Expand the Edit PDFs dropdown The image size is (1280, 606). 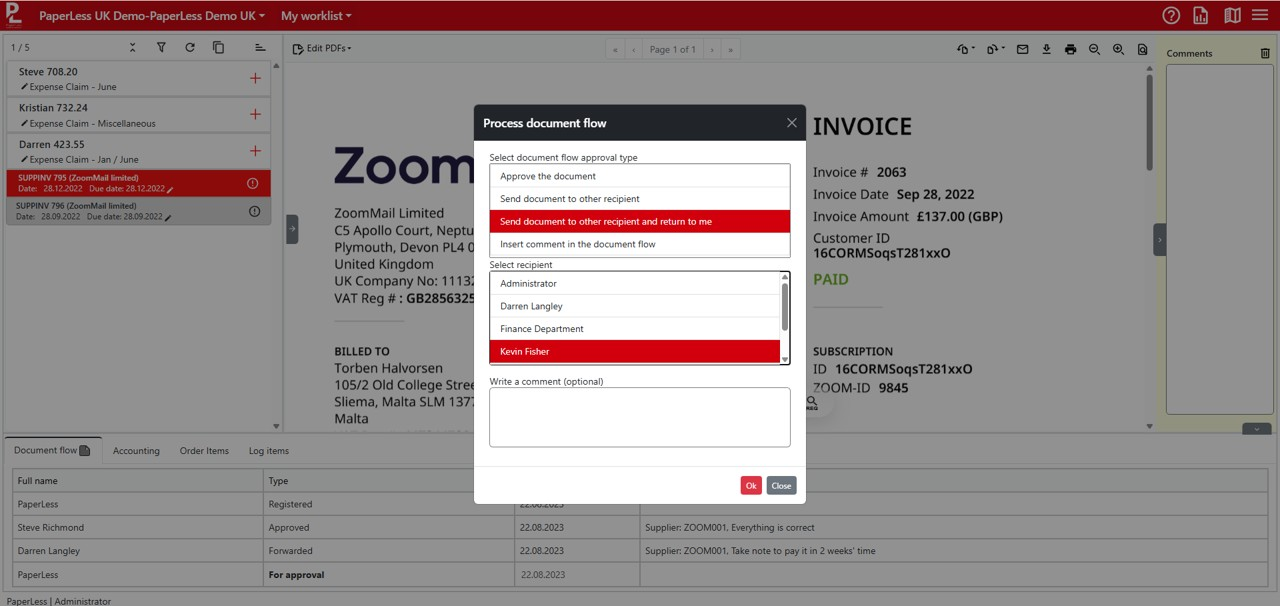(x=322, y=47)
